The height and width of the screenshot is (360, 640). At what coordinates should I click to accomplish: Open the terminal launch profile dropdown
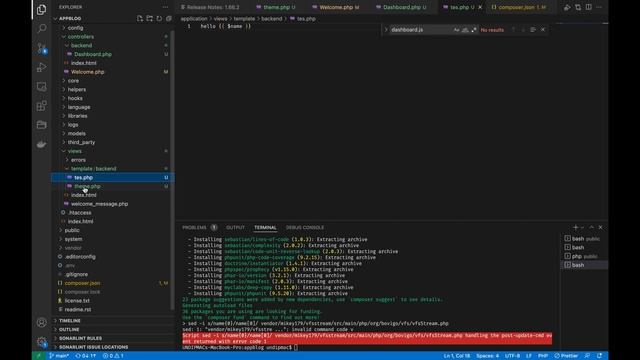582,227
